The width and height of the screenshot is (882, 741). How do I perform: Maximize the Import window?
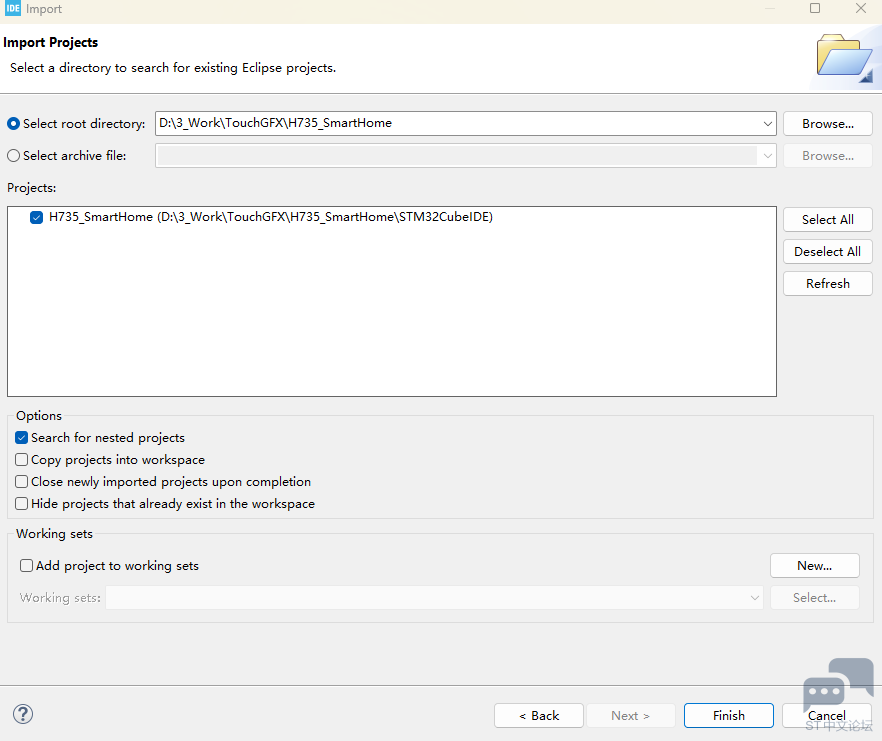coord(814,8)
